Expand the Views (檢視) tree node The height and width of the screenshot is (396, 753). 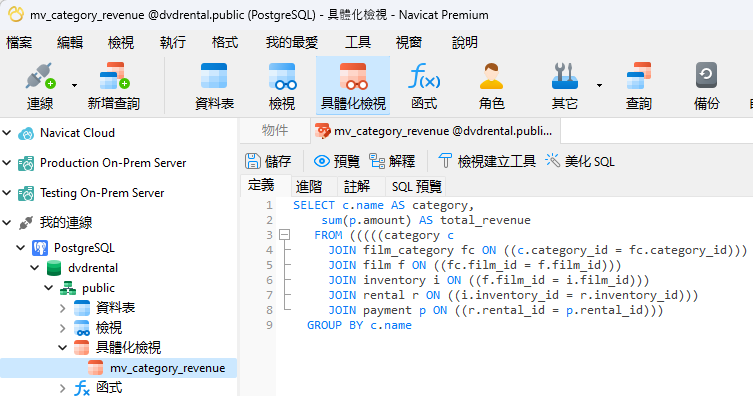(62, 328)
